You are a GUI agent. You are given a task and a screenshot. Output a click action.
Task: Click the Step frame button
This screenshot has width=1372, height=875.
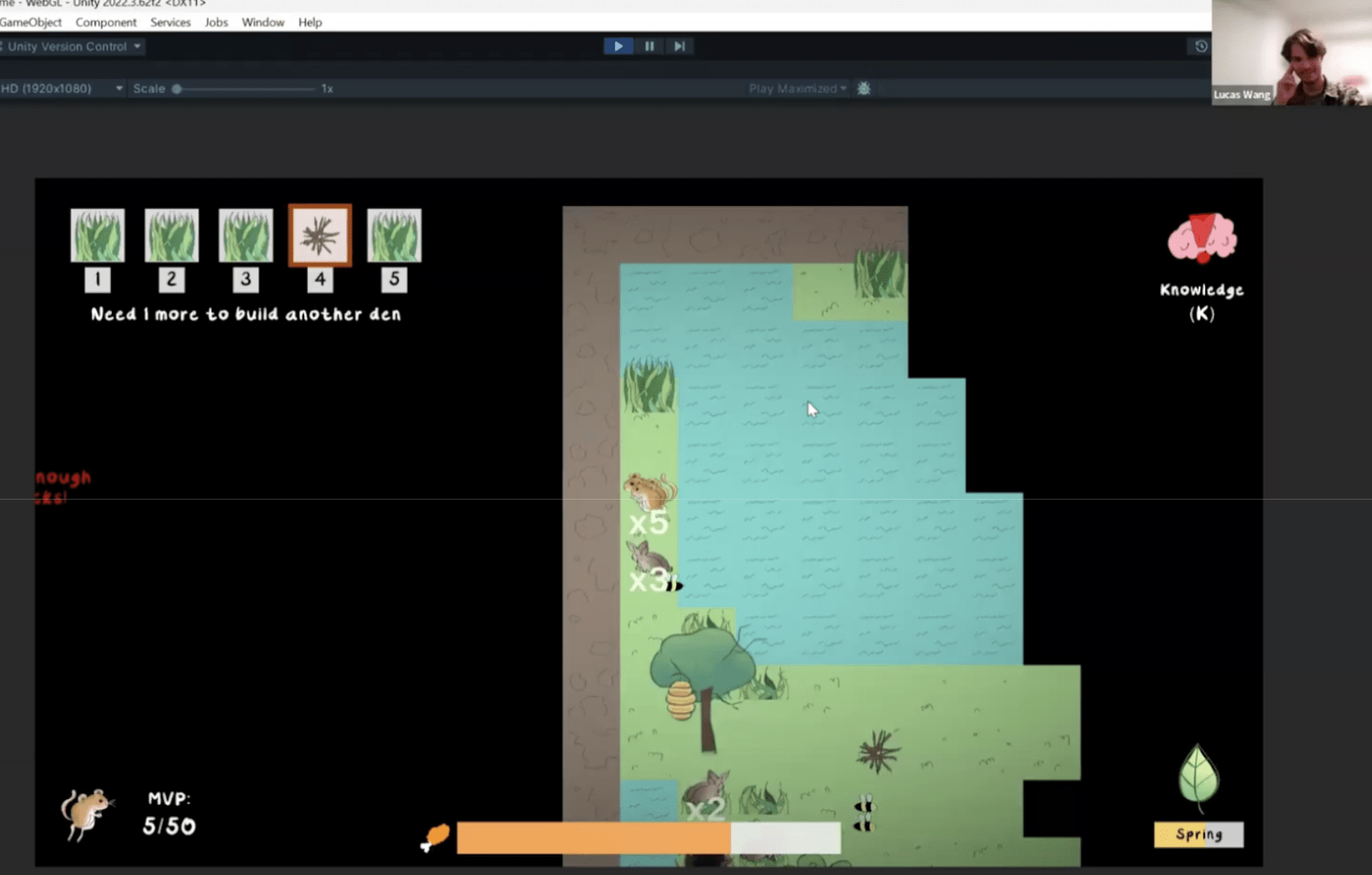pos(679,47)
